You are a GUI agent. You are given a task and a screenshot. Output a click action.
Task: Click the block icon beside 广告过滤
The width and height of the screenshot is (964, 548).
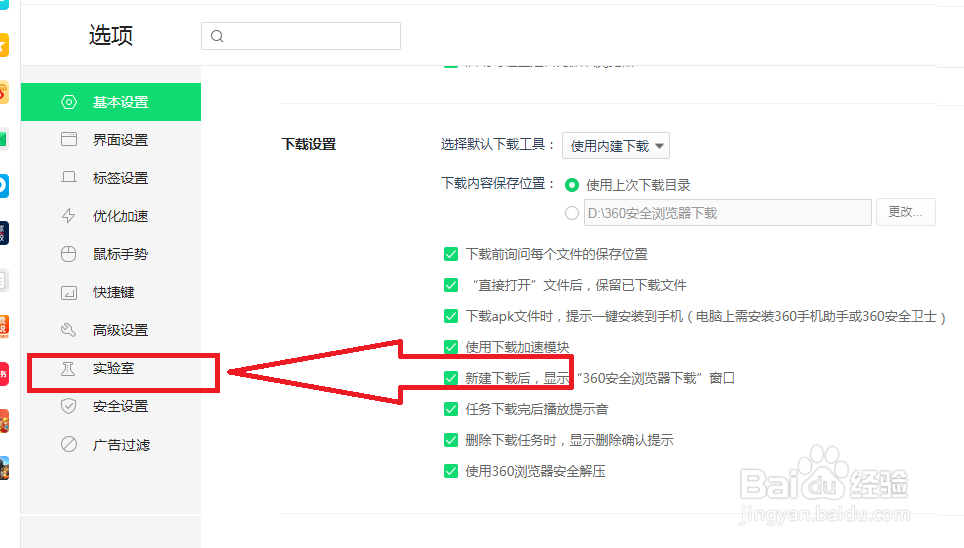69,445
